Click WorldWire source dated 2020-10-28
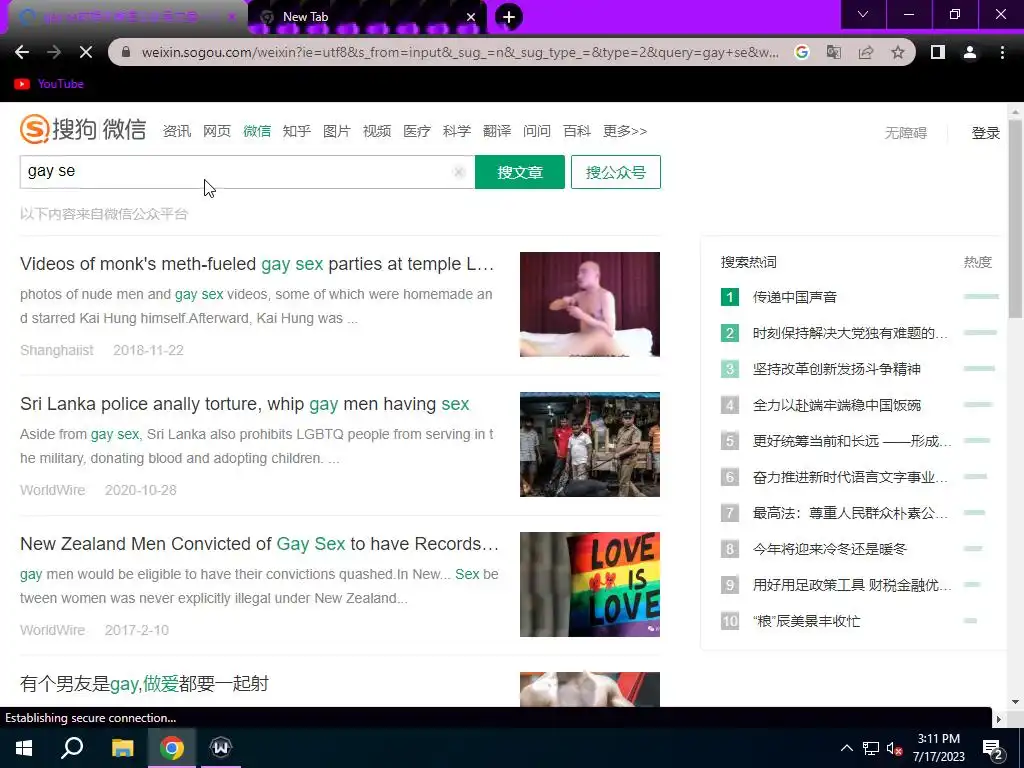 click(52, 490)
